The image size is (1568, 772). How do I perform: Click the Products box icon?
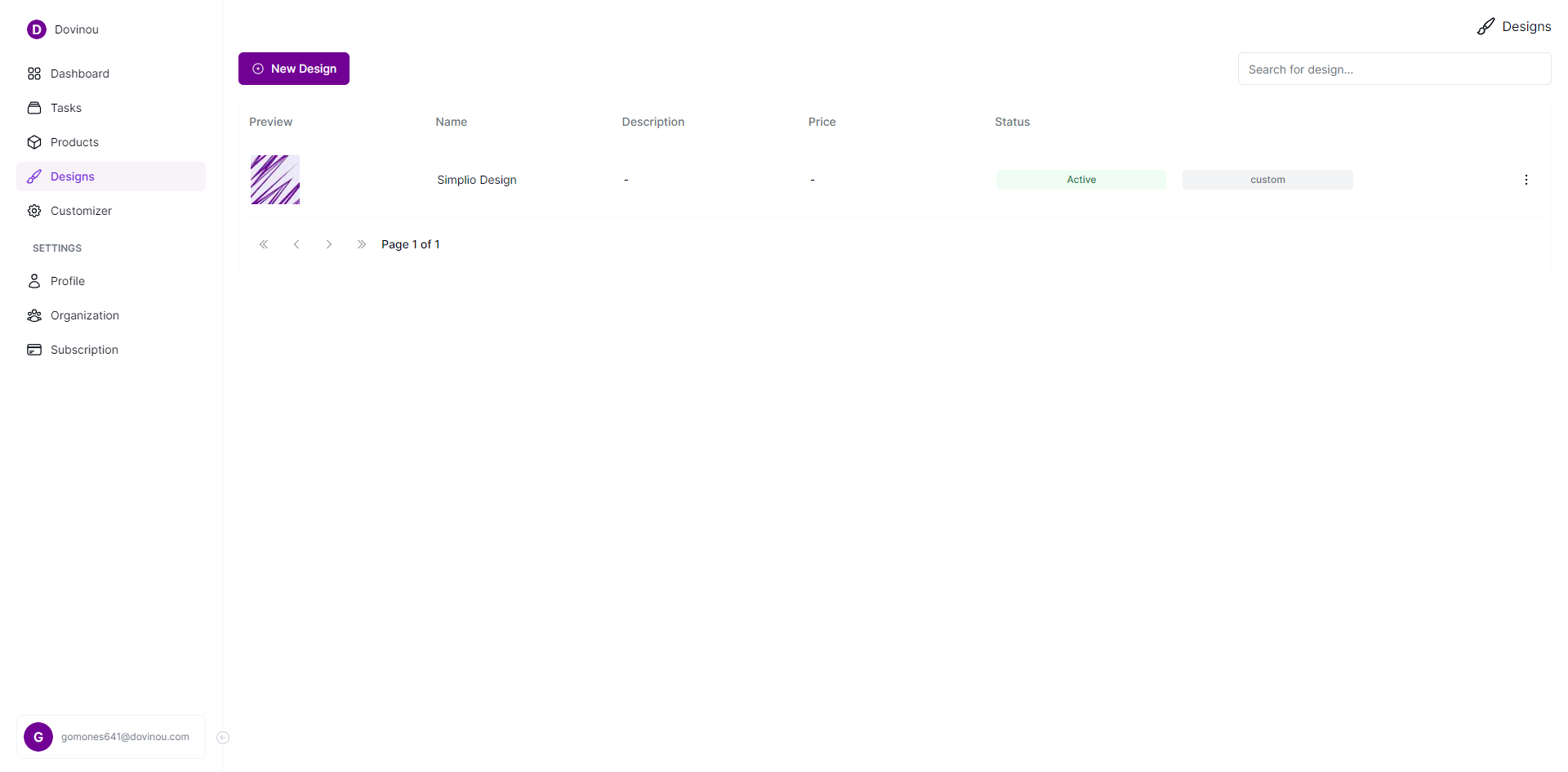(x=34, y=142)
